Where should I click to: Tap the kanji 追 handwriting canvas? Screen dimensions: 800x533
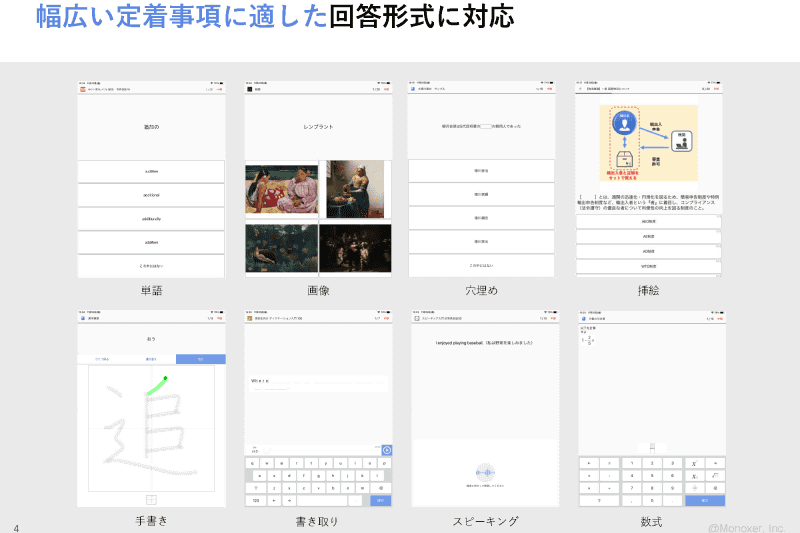151,428
